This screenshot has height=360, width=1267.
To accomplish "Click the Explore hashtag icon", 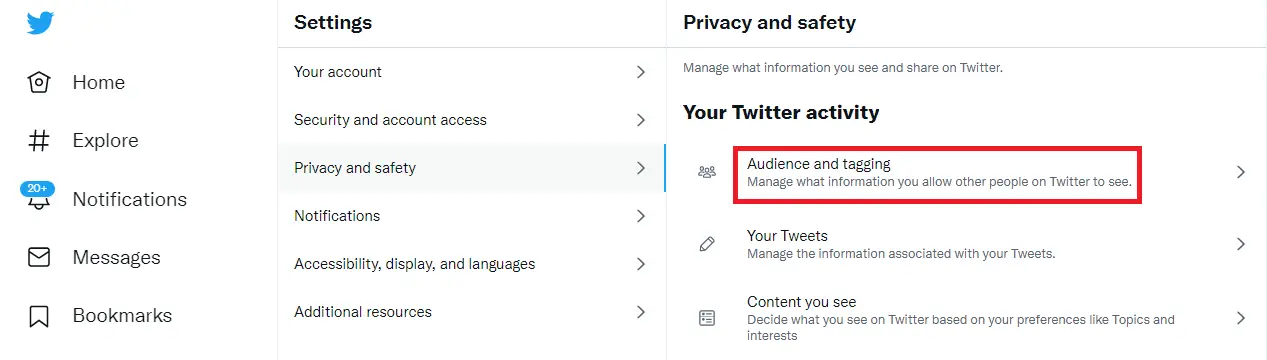I will pos(39,141).
